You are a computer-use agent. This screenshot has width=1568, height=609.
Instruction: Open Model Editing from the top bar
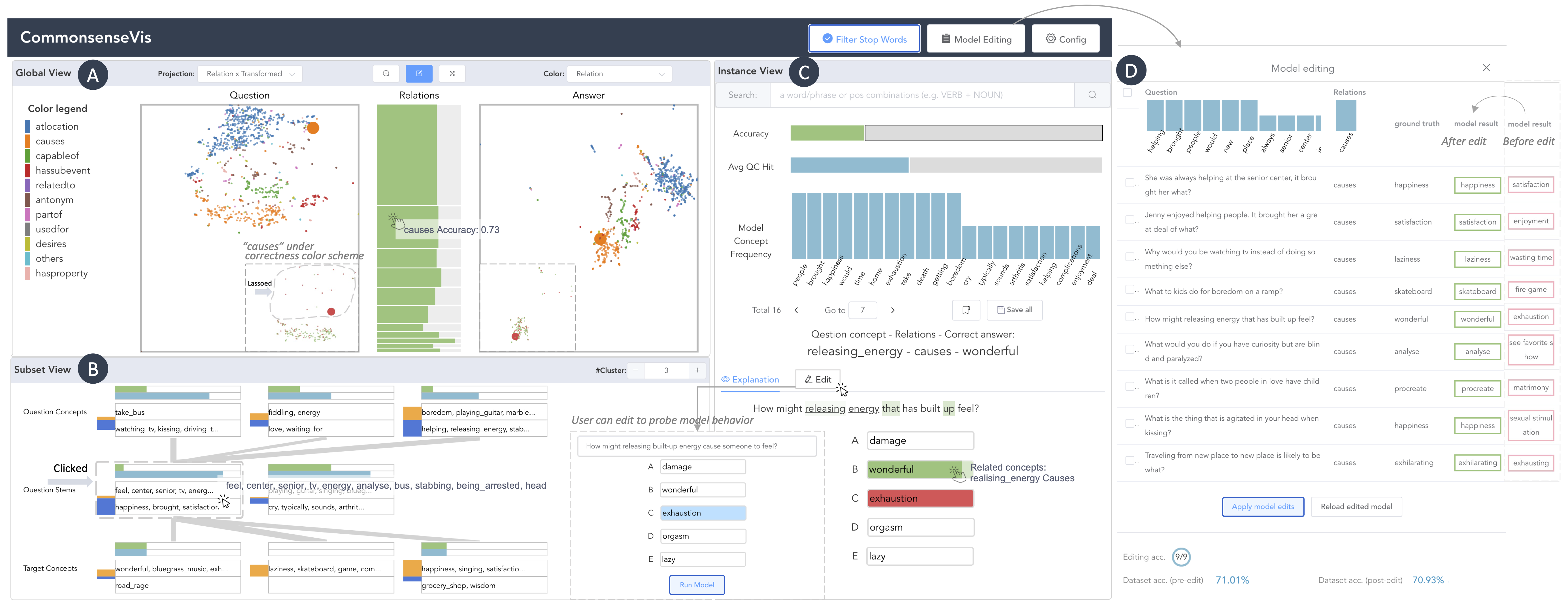pos(976,39)
